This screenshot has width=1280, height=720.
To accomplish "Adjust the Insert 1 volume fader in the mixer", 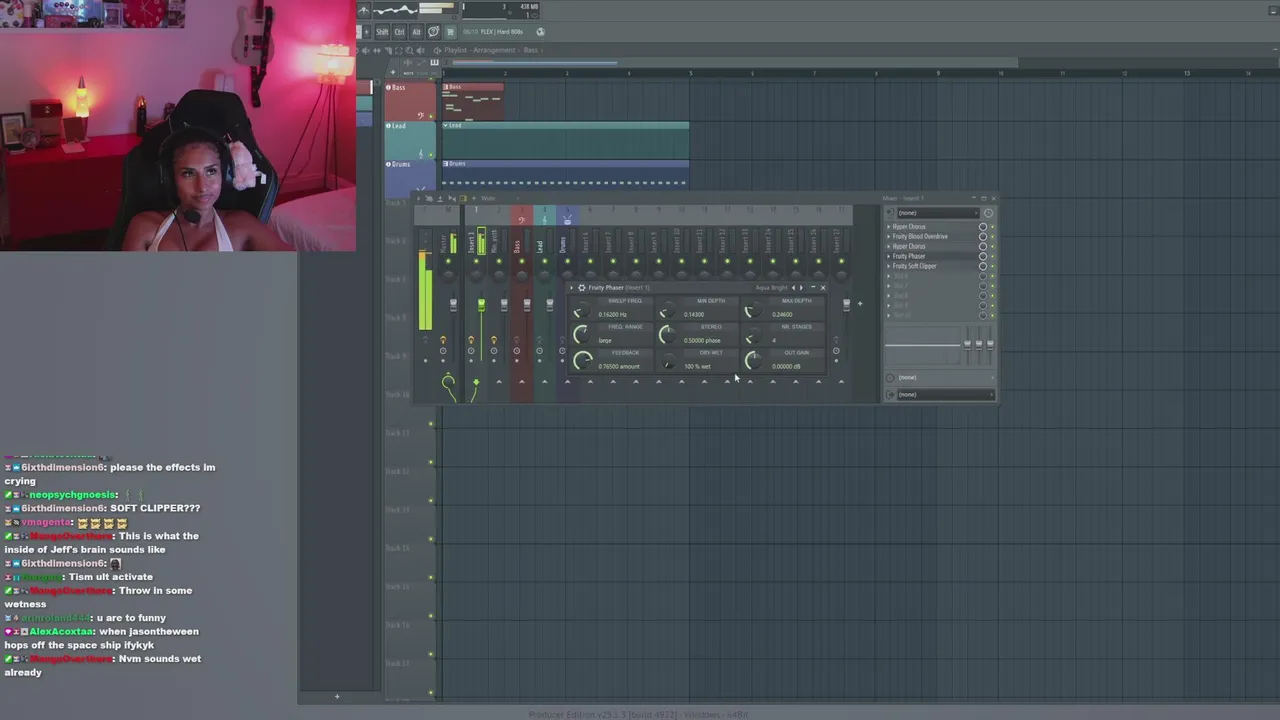I will click(x=481, y=305).
